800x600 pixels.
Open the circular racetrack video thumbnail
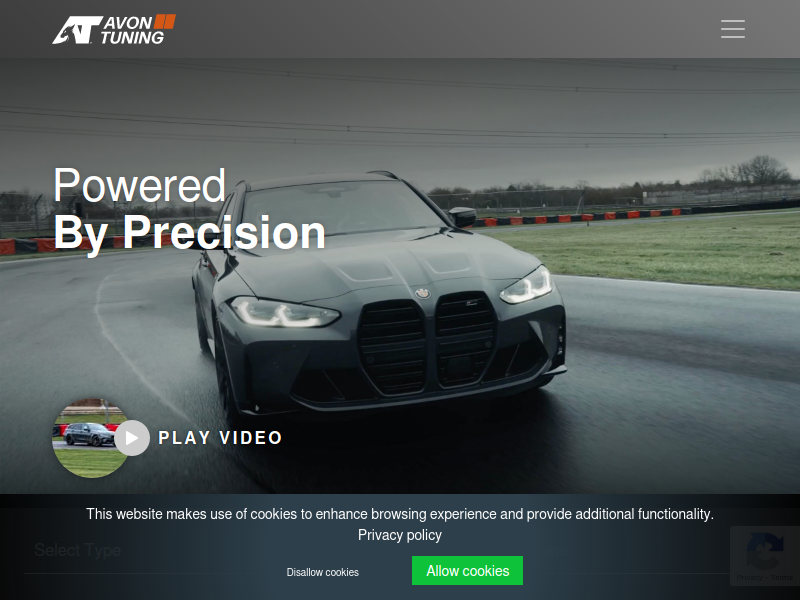(89, 438)
